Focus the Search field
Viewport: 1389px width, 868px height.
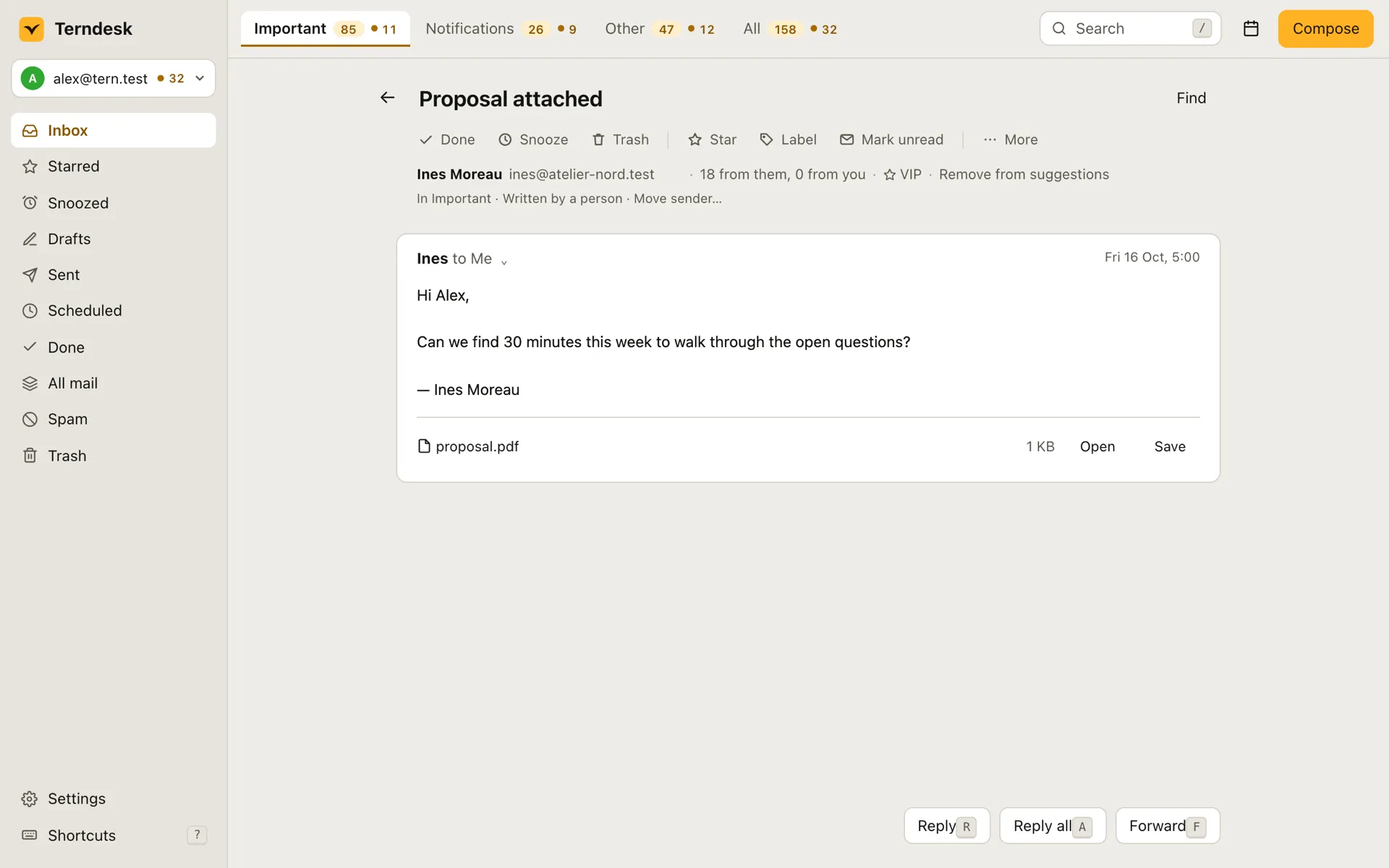(x=1130, y=29)
